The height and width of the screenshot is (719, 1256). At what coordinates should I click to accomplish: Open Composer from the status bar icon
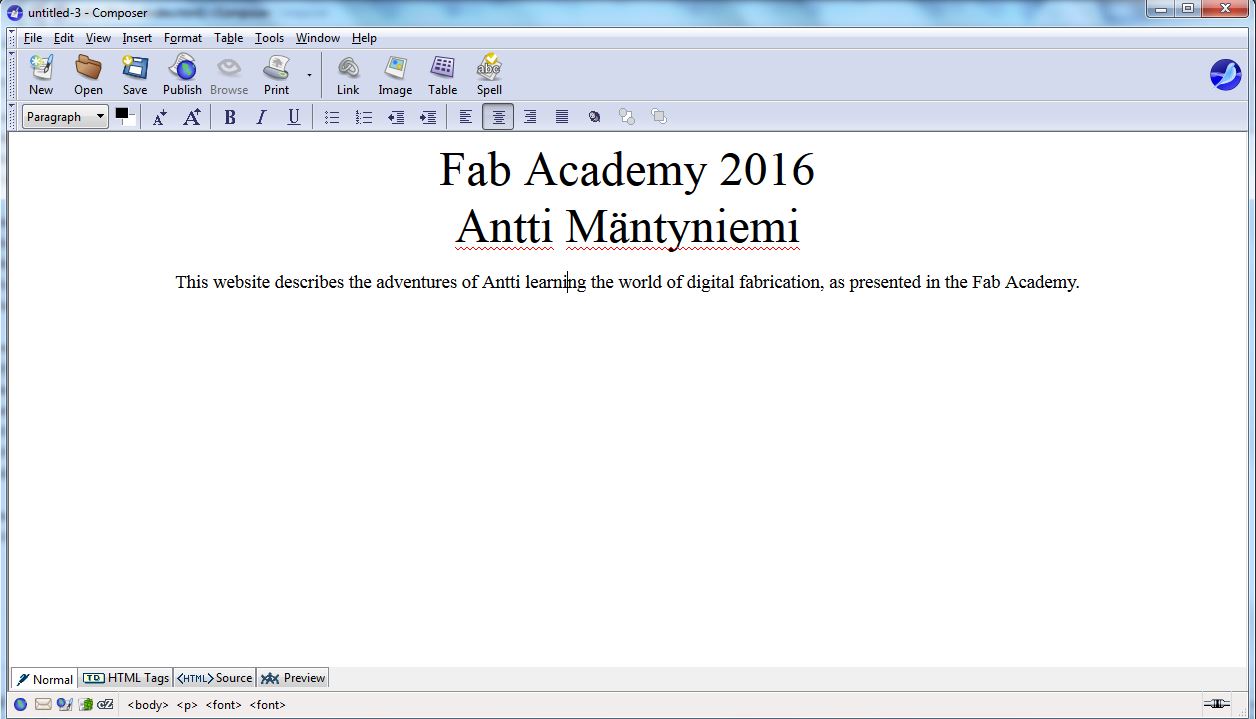pyautogui.click(x=64, y=704)
